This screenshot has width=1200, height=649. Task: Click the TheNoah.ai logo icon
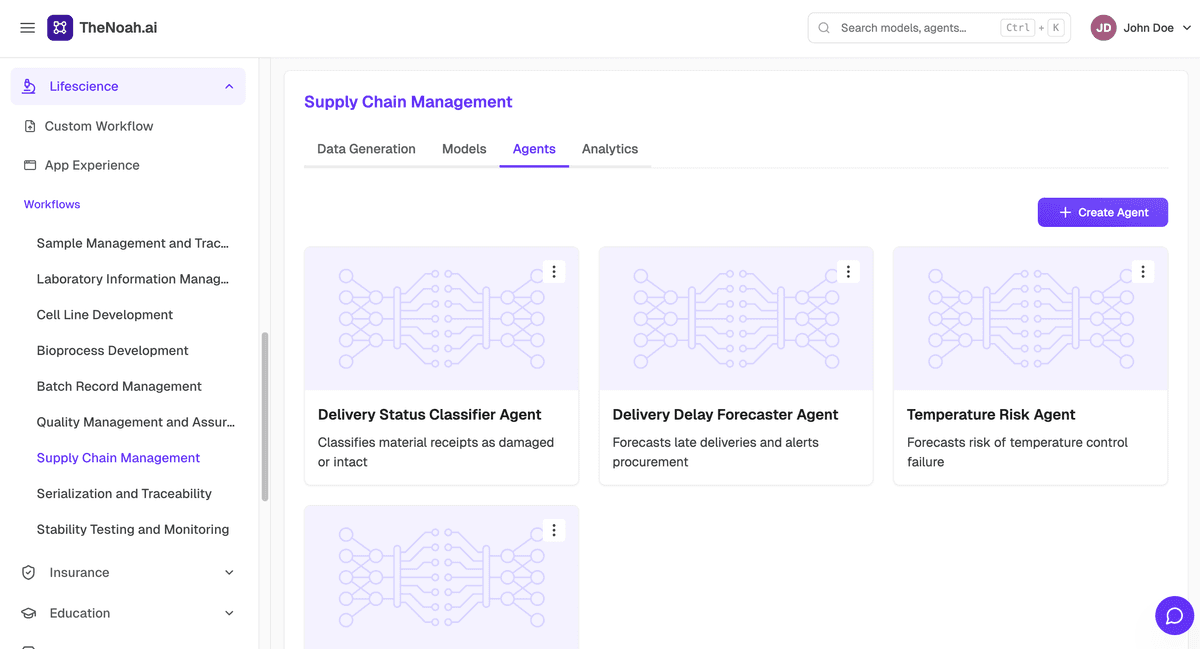(60, 28)
